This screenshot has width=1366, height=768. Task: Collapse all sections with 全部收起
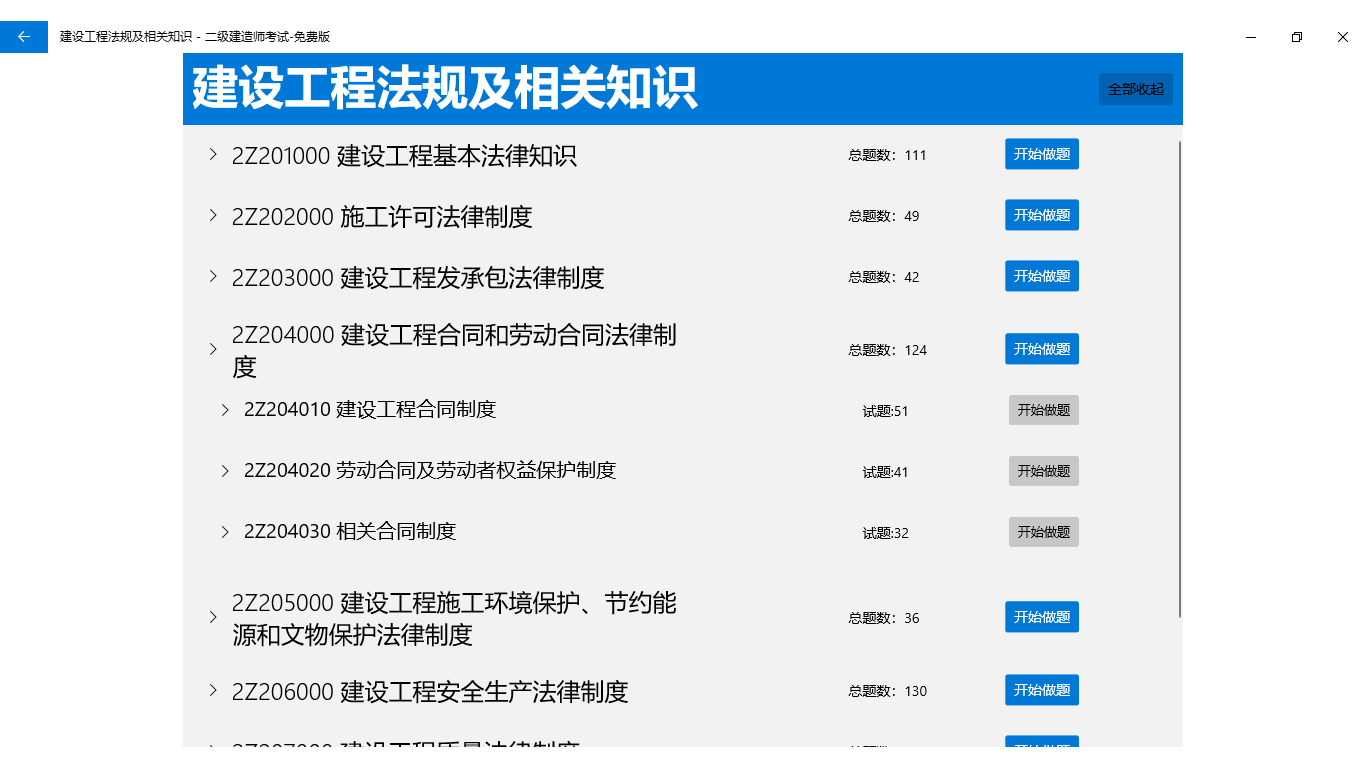pos(1136,89)
